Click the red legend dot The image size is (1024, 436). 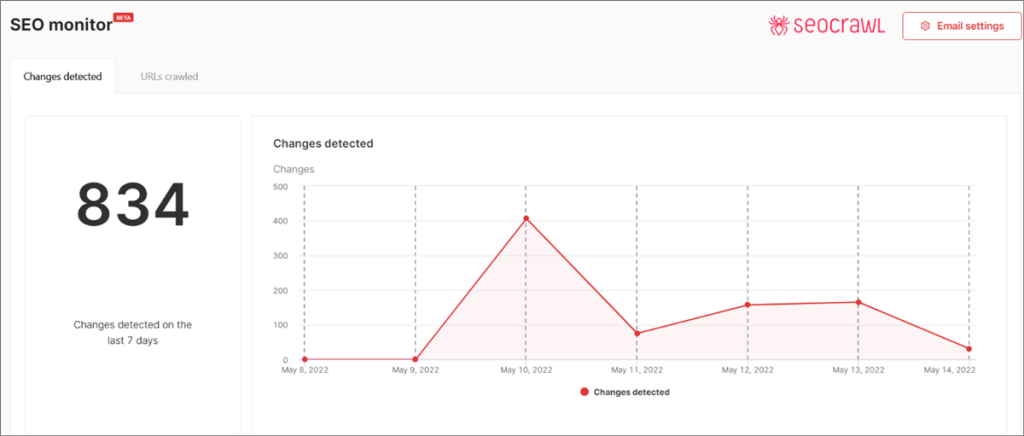(584, 392)
